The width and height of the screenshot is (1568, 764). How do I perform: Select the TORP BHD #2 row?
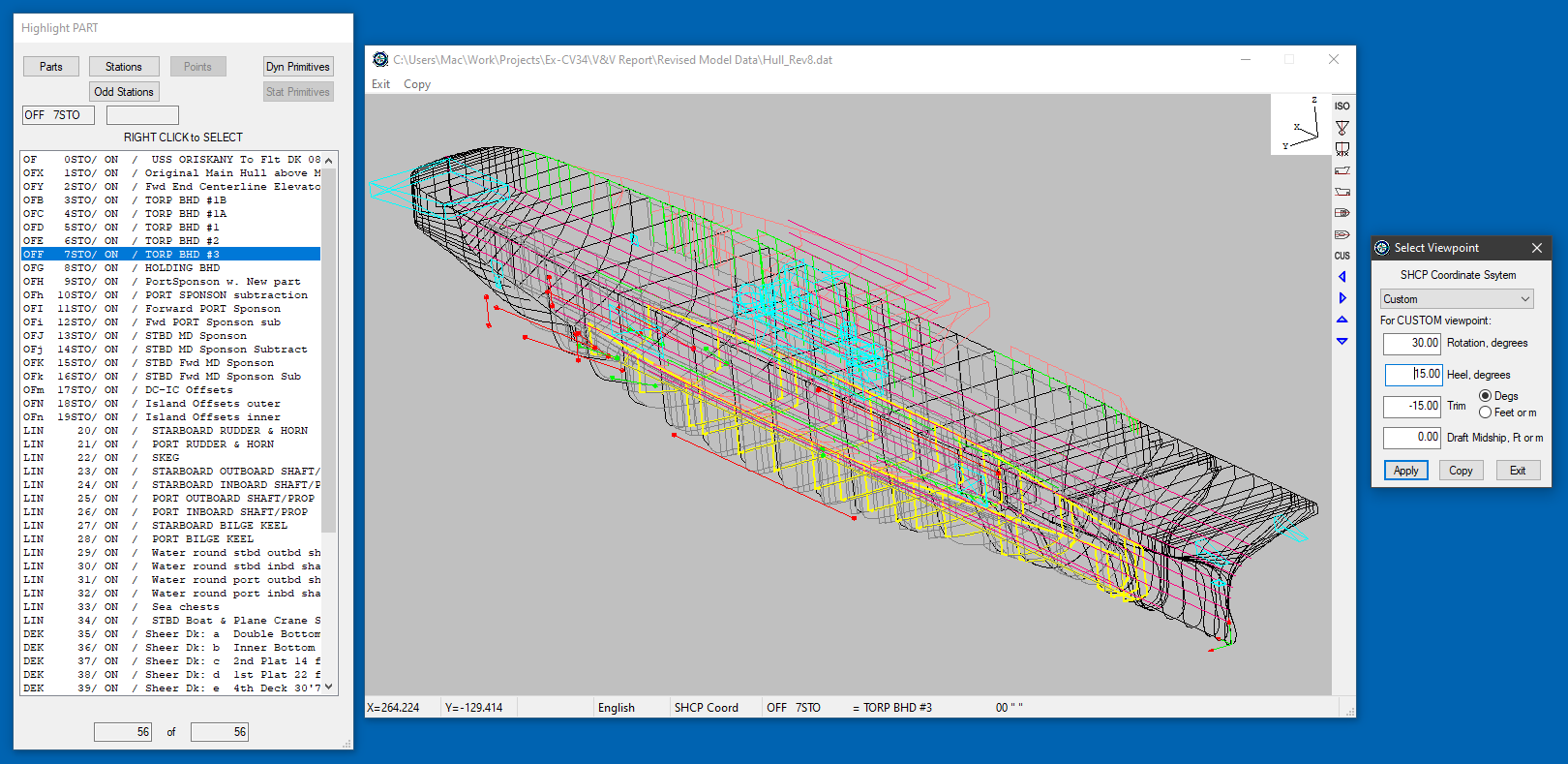click(x=171, y=241)
